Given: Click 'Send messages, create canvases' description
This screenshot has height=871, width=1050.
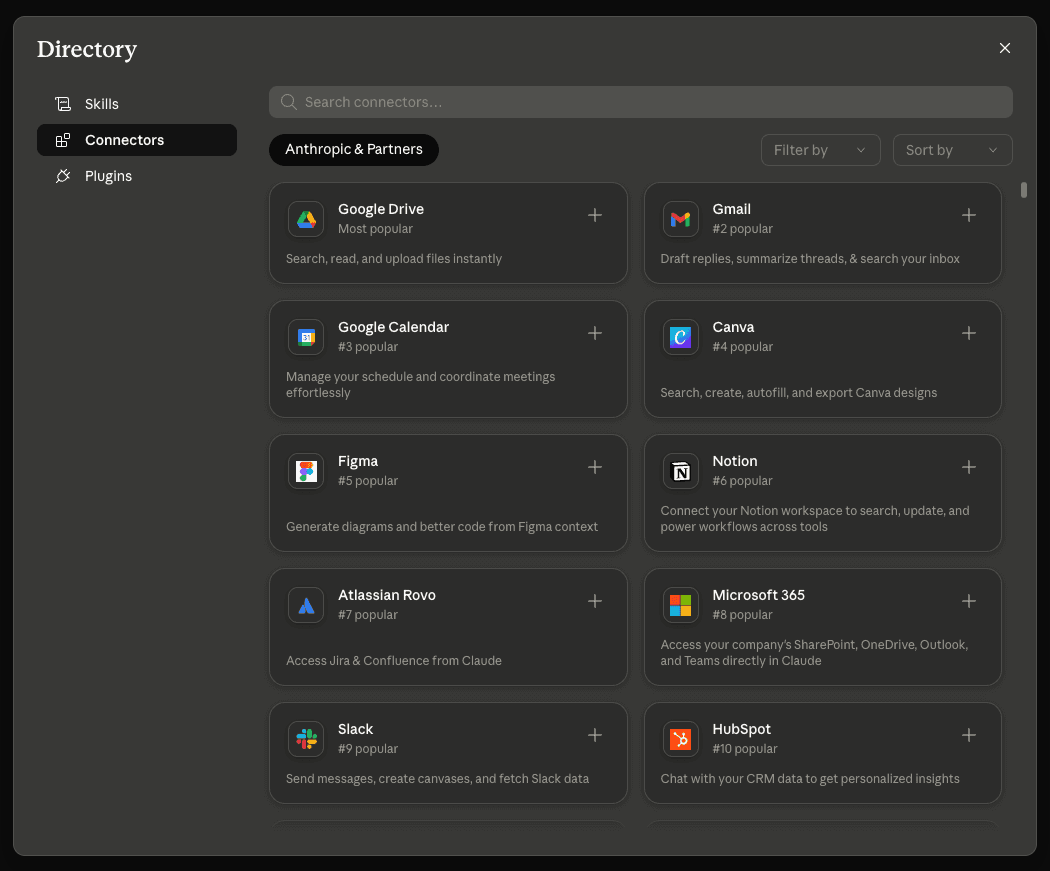Looking at the screenshot, I should tap(437, 778).
